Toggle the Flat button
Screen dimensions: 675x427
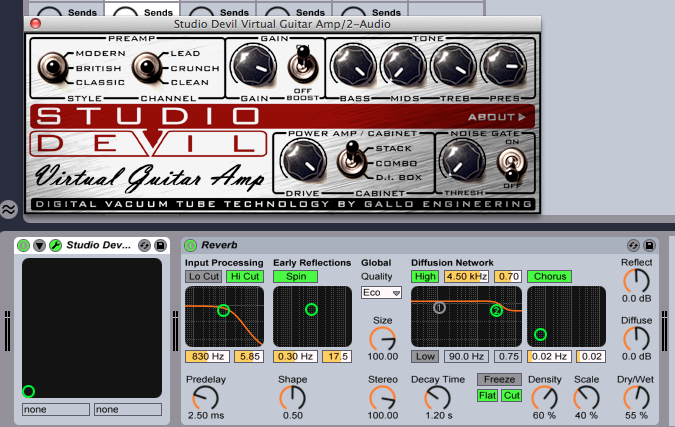[487, 395]
